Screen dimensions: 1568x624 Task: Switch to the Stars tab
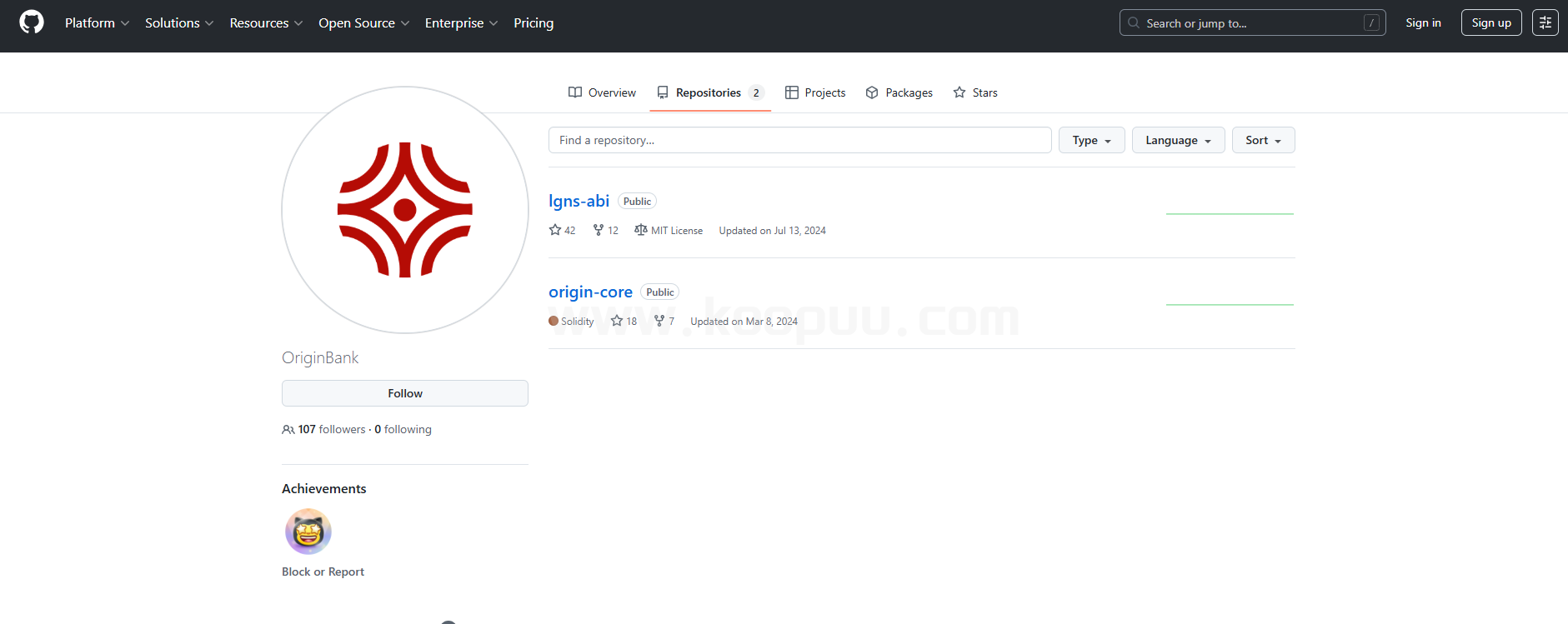pyautogui.click(x=975, y=92)
